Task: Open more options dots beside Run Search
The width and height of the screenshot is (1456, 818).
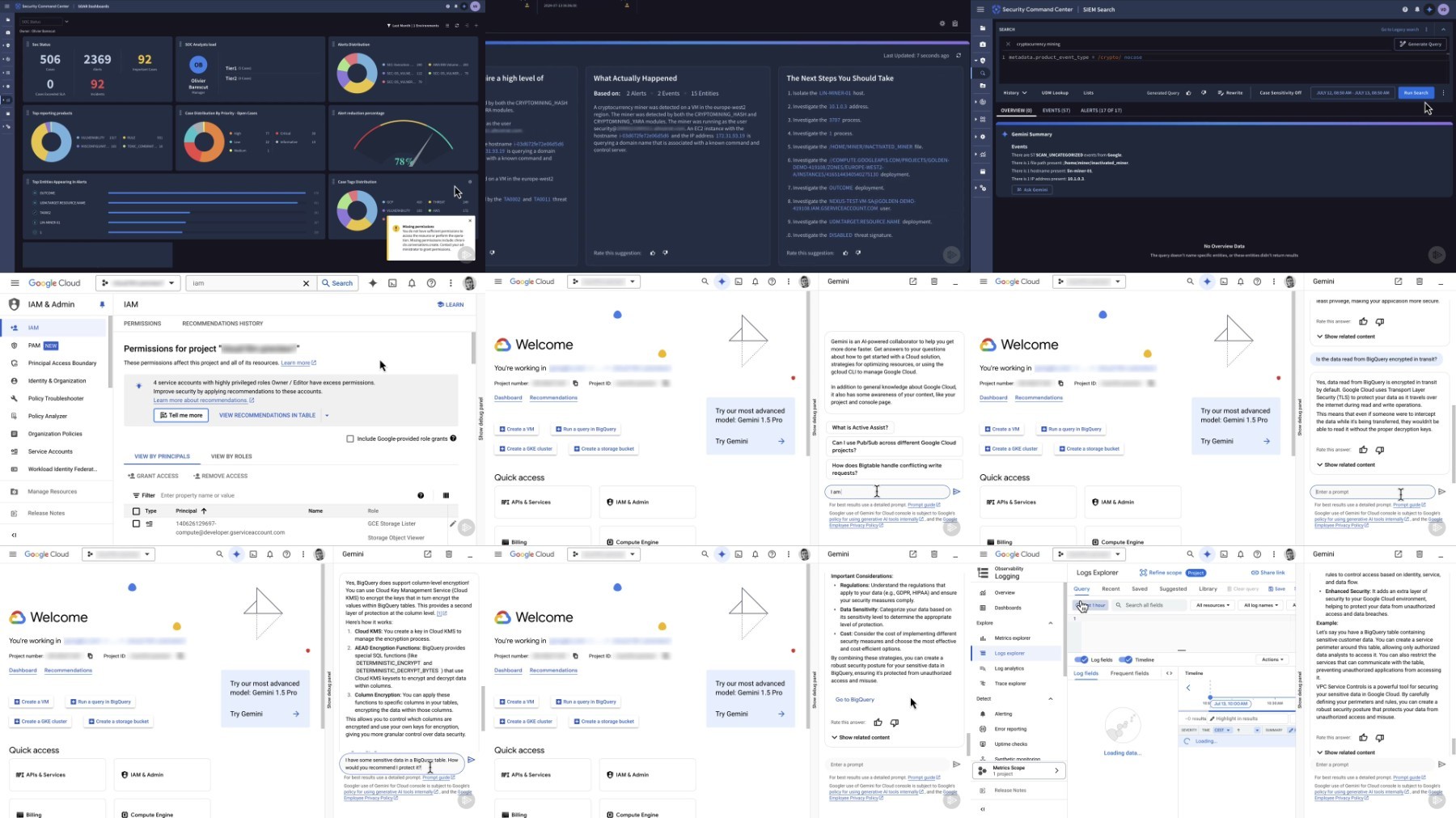Action: [1443, 93]
